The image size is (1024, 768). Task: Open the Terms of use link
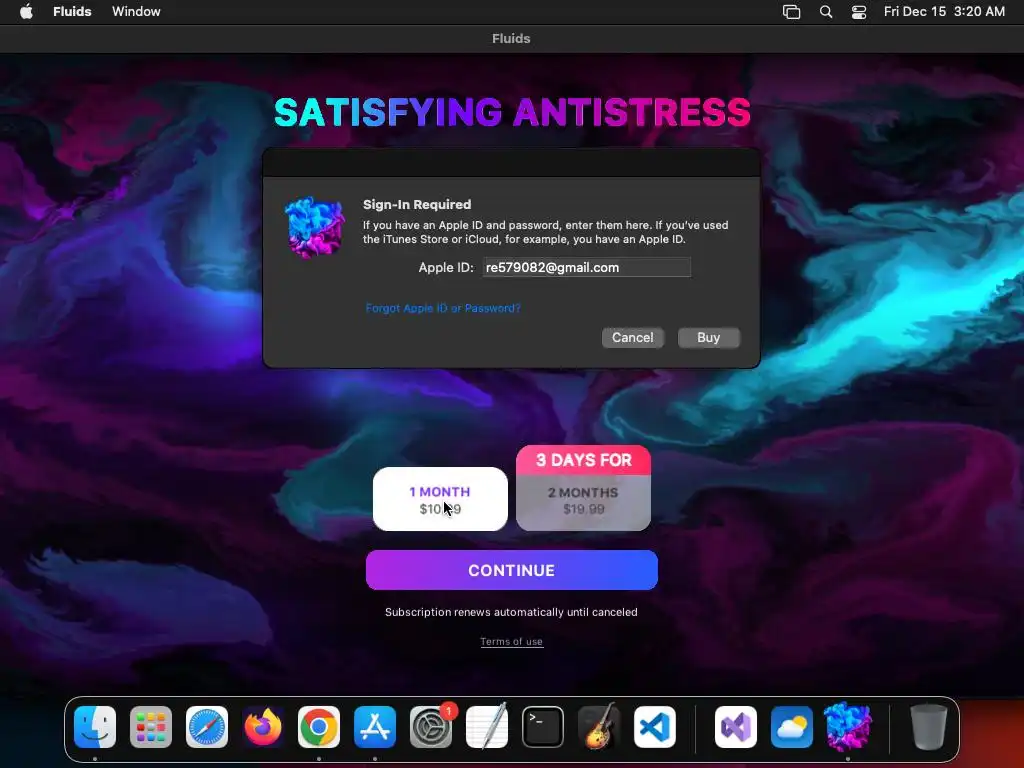tap(511, 641)
